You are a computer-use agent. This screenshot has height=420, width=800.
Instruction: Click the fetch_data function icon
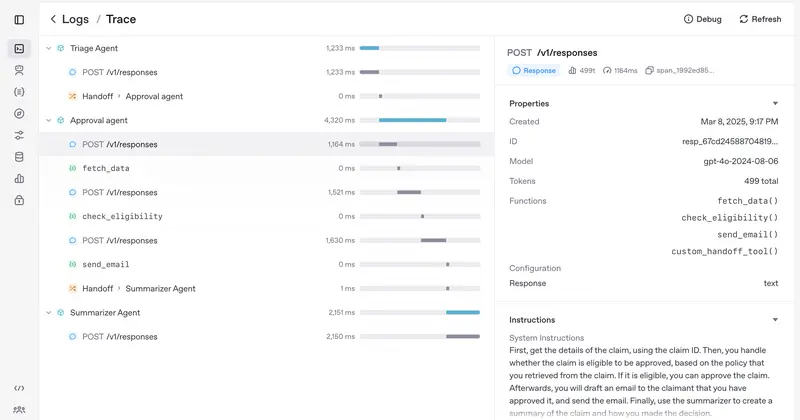coord(72,168)
